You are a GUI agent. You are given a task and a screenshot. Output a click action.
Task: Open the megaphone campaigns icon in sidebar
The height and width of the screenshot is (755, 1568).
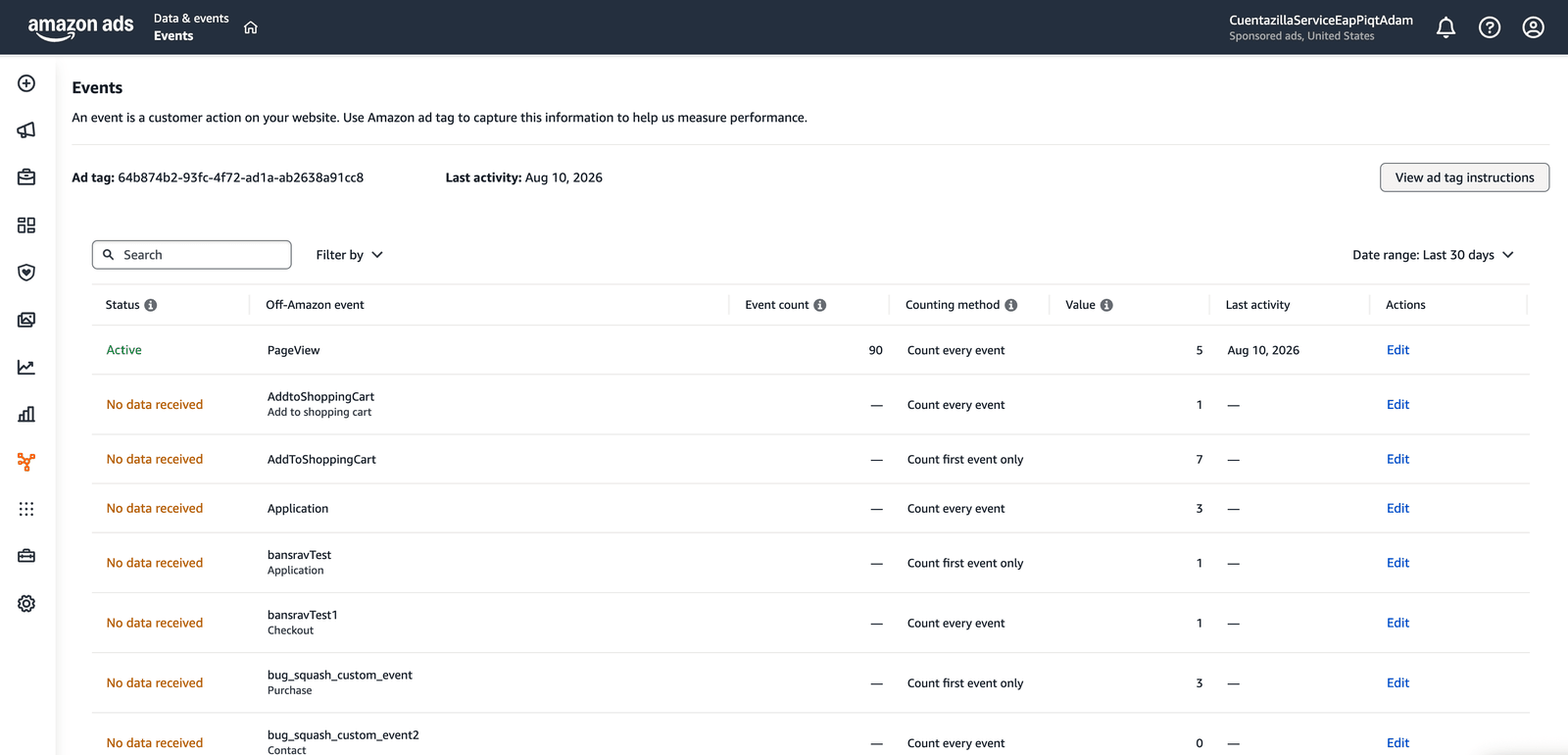coord(26,130)
